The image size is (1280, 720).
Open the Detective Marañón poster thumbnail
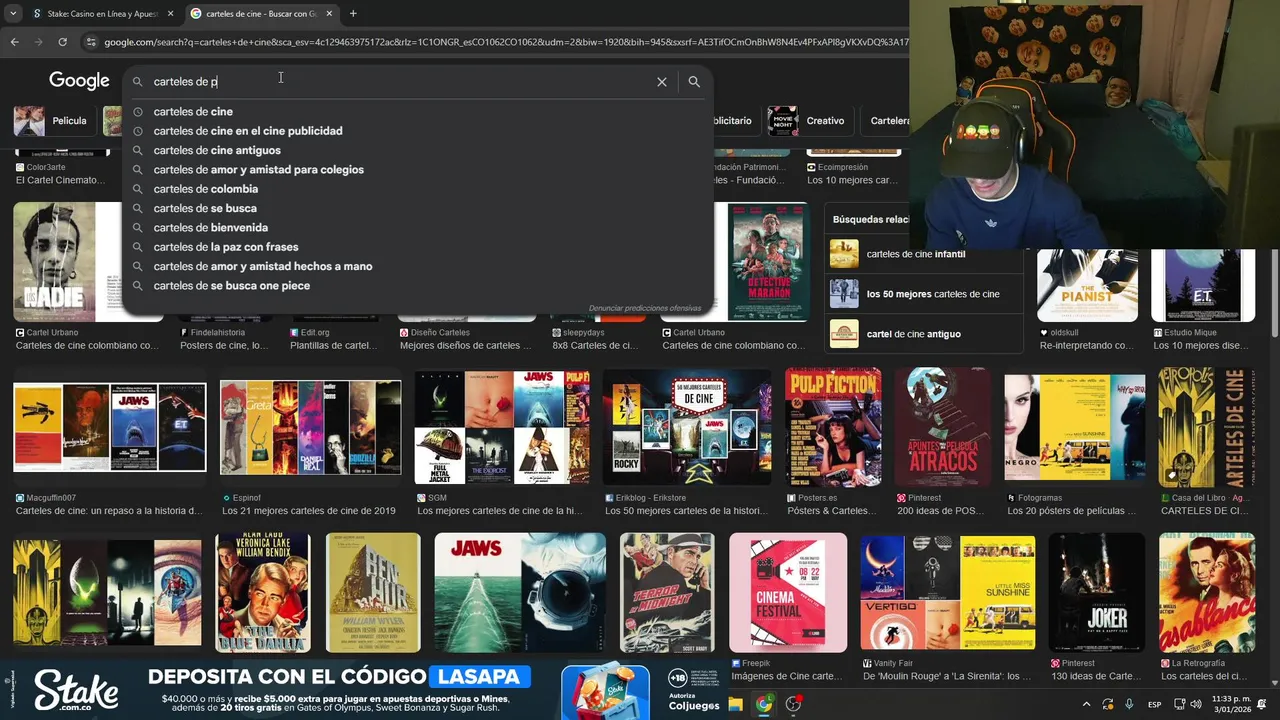767,262
